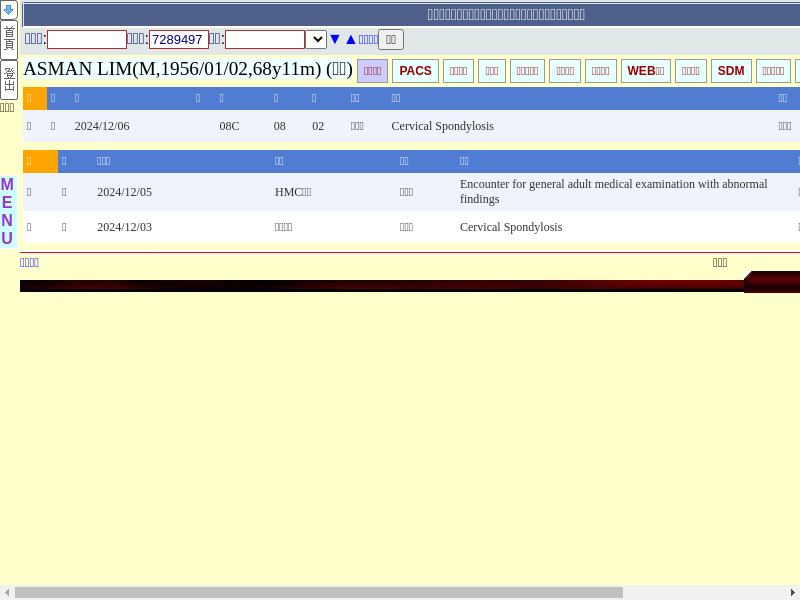
Task: Select the 2024/12/06 admission date
Action: click(x=102, y=126)
